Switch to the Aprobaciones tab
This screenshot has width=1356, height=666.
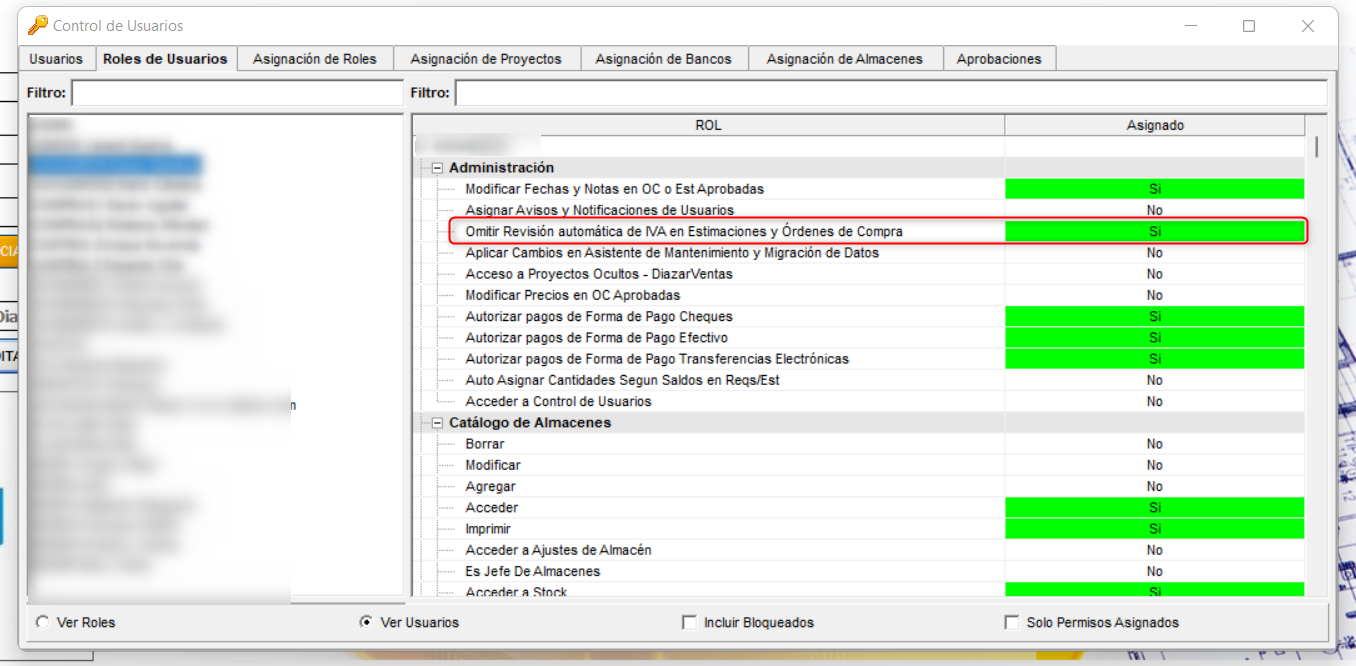tap(999, 58)
